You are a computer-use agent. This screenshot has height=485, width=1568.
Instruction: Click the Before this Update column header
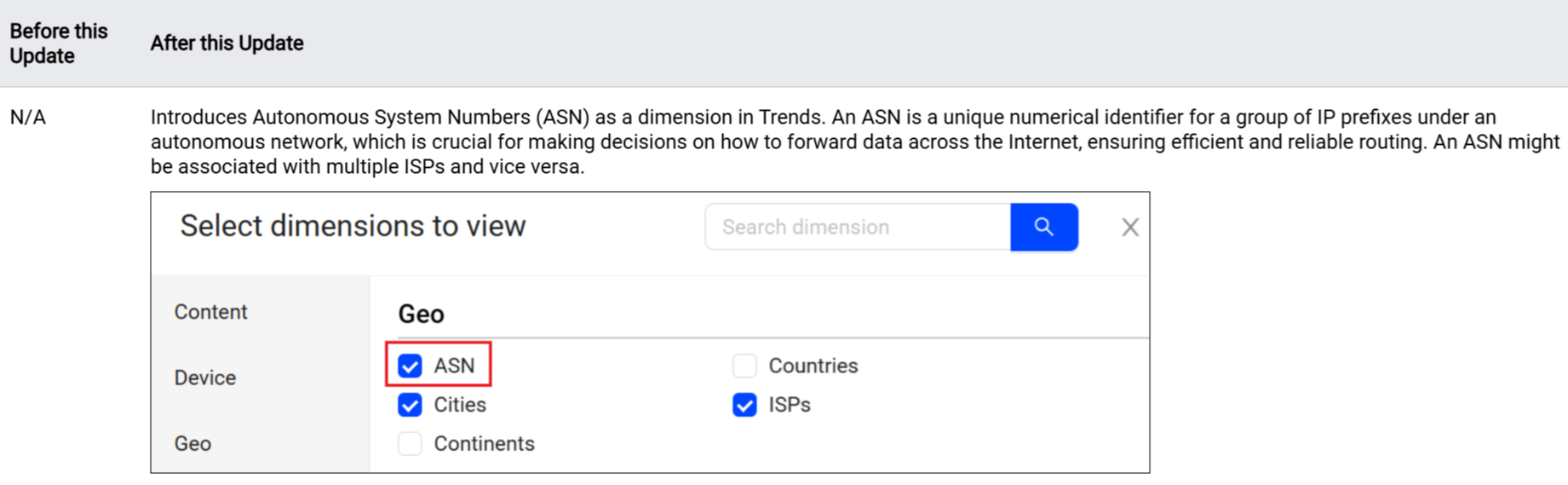pyautogui.click(x=59, y=43)
